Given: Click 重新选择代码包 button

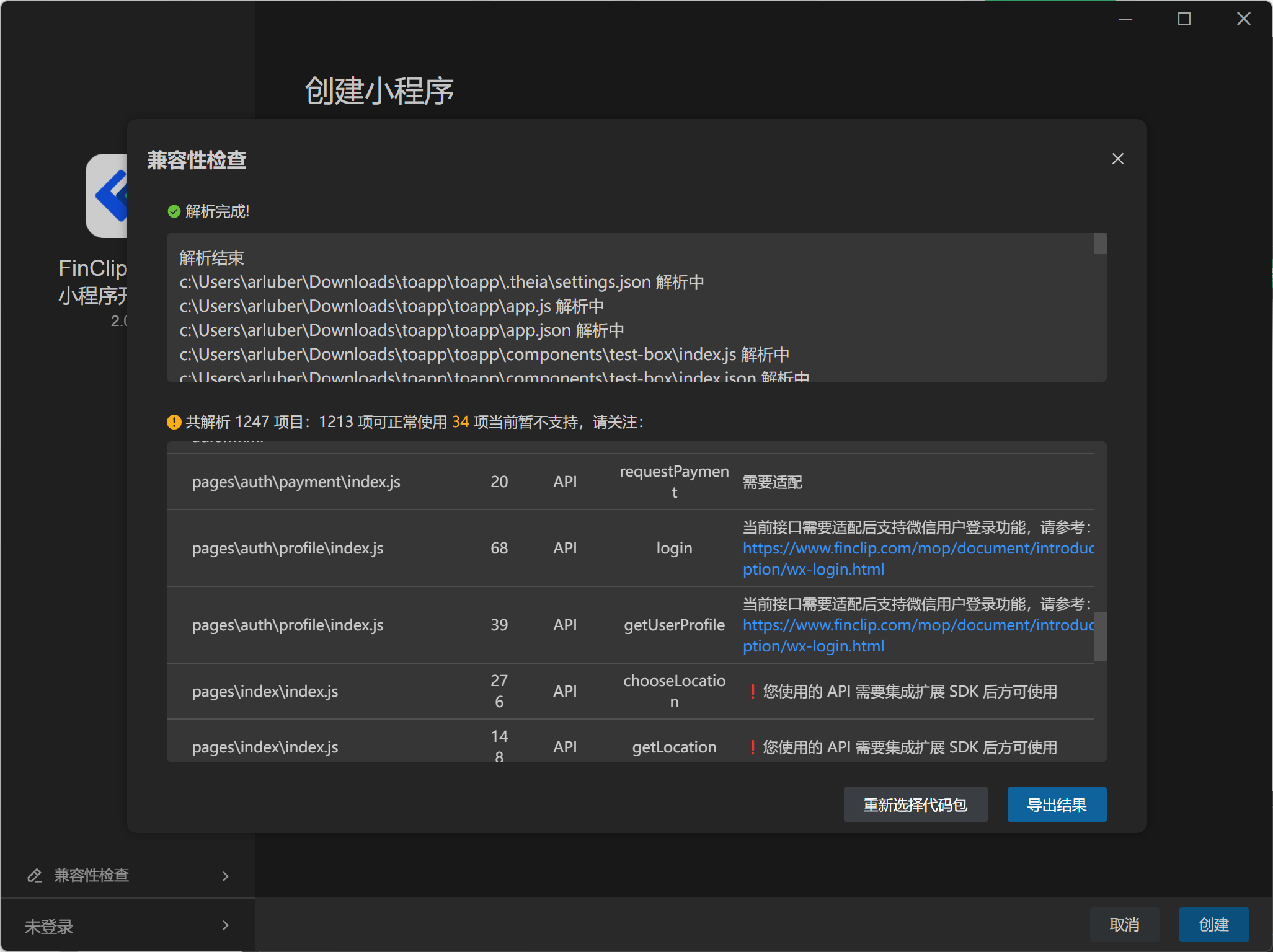Looking at the screenshot, I should [915, 804].
